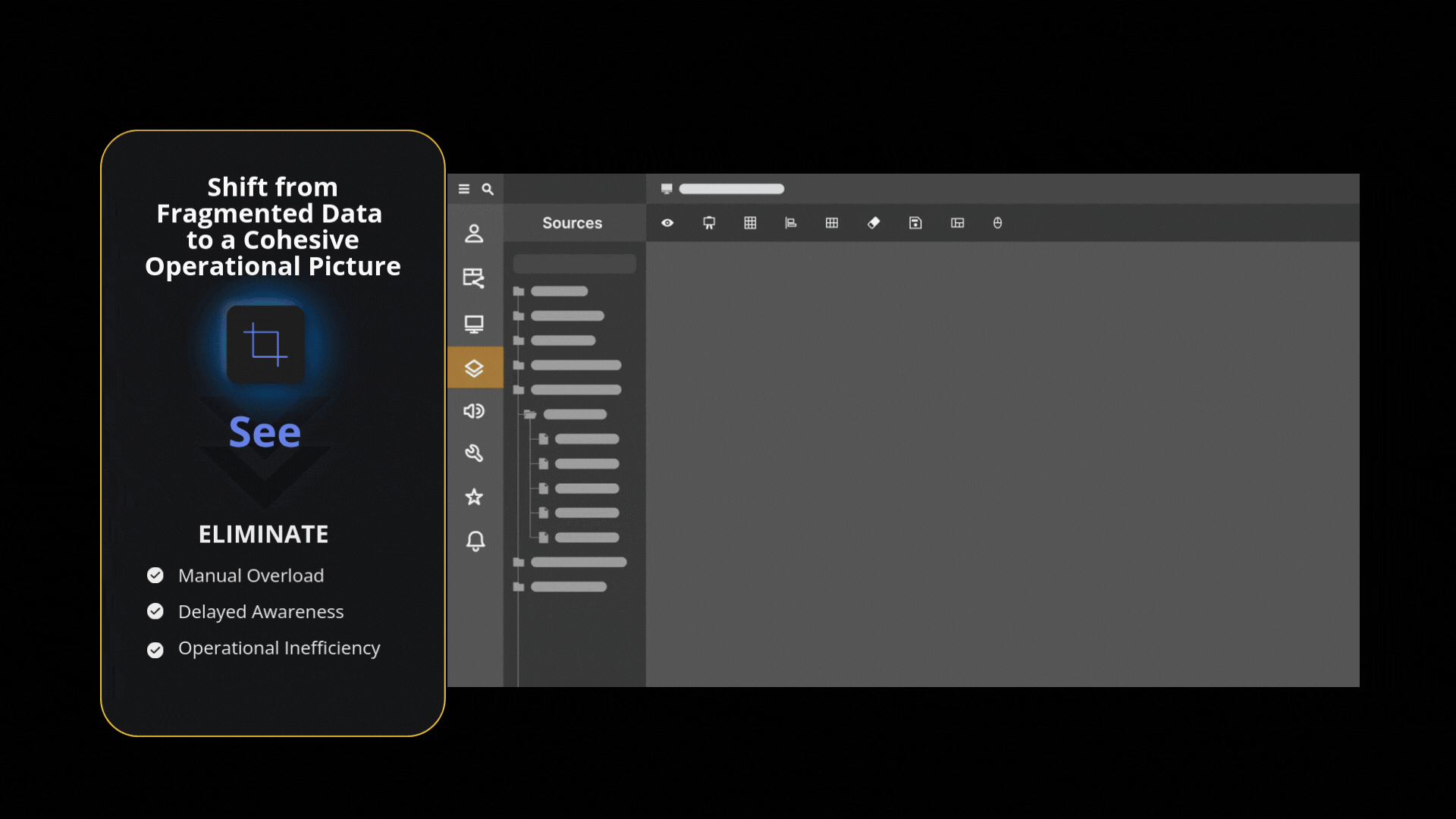The image size is (1456, 819).
Task: Open the speaker audio icon in sidebar
Action: click(474, 411)
